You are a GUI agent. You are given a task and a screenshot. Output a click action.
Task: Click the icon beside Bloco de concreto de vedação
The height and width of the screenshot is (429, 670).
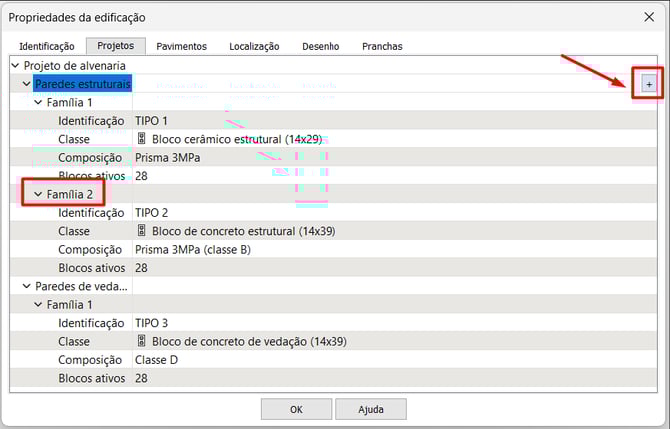point(141,341)
